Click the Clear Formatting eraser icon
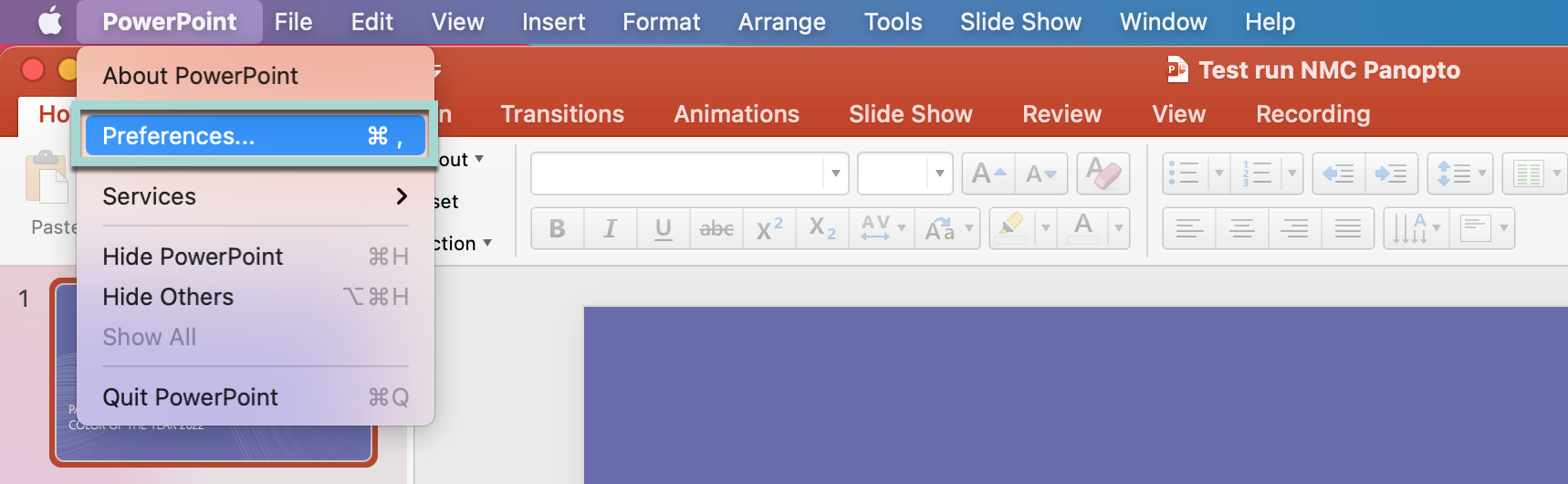The height and width of the screenshot is (484, 1568). coord(1103,174)
